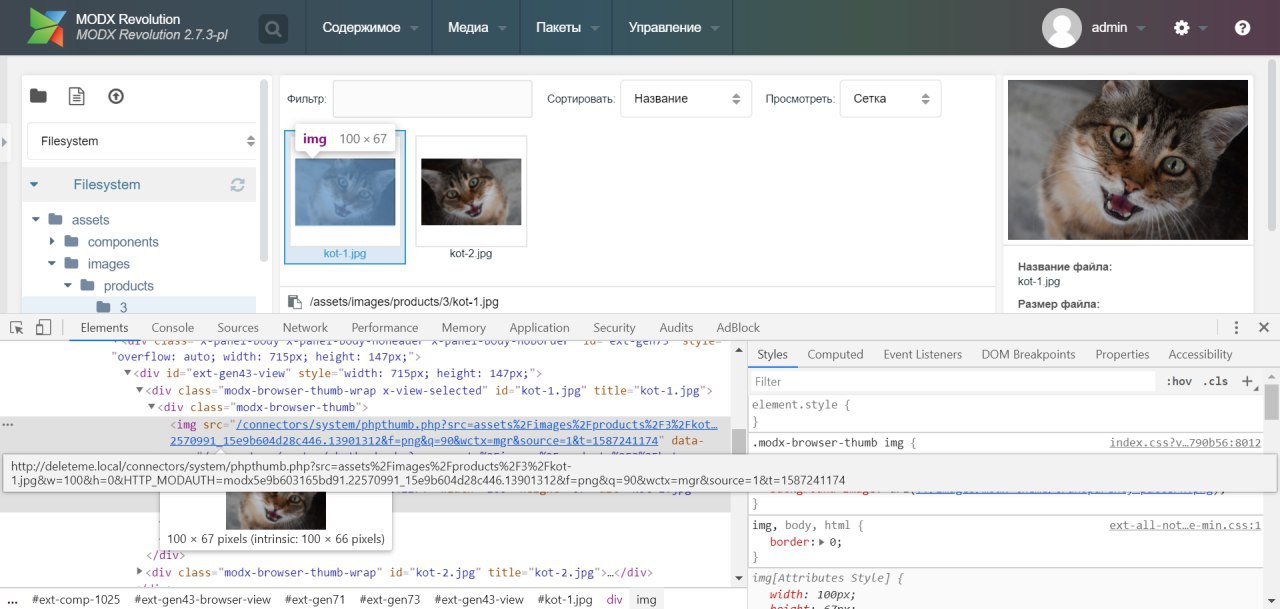Open the Application tab
Image resolution: width=1280 pixels, height=609 pixels.
[539, 327]
